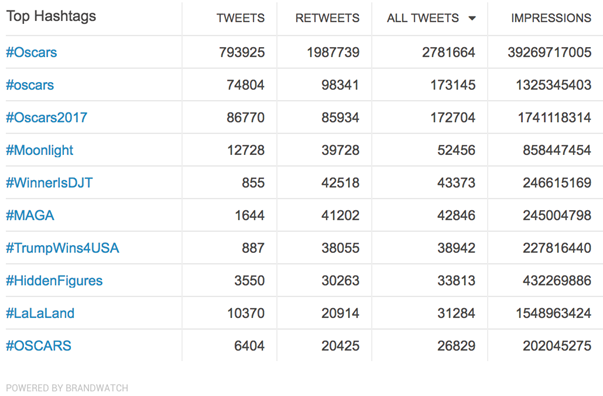Open the #Moonlight hashtag link
Screen dimensions: 603x396
(x=40, y=150)
